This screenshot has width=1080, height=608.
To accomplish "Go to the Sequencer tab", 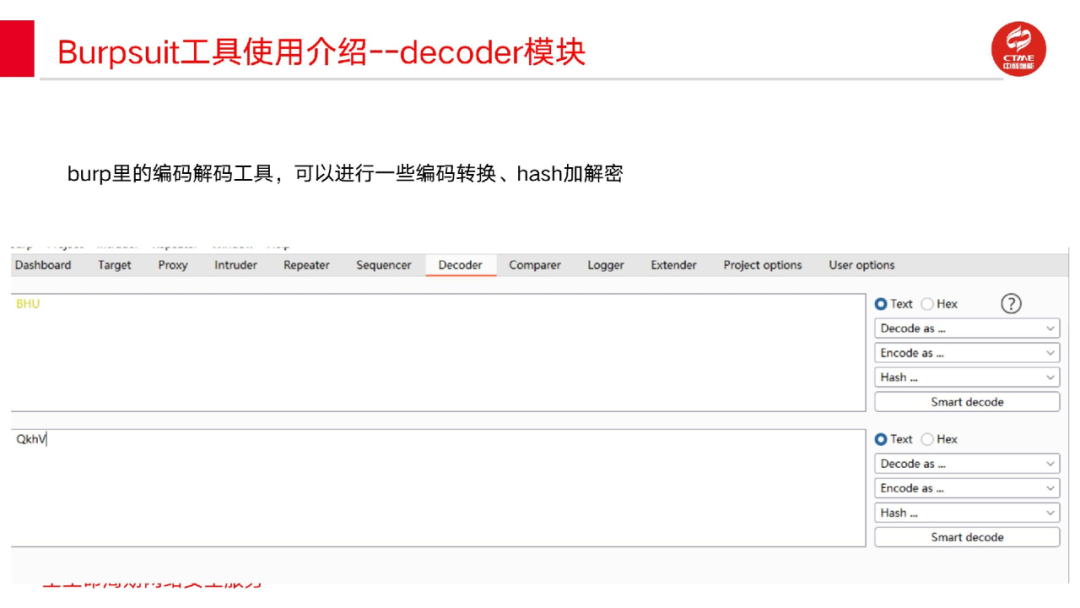I will [384, 265].
